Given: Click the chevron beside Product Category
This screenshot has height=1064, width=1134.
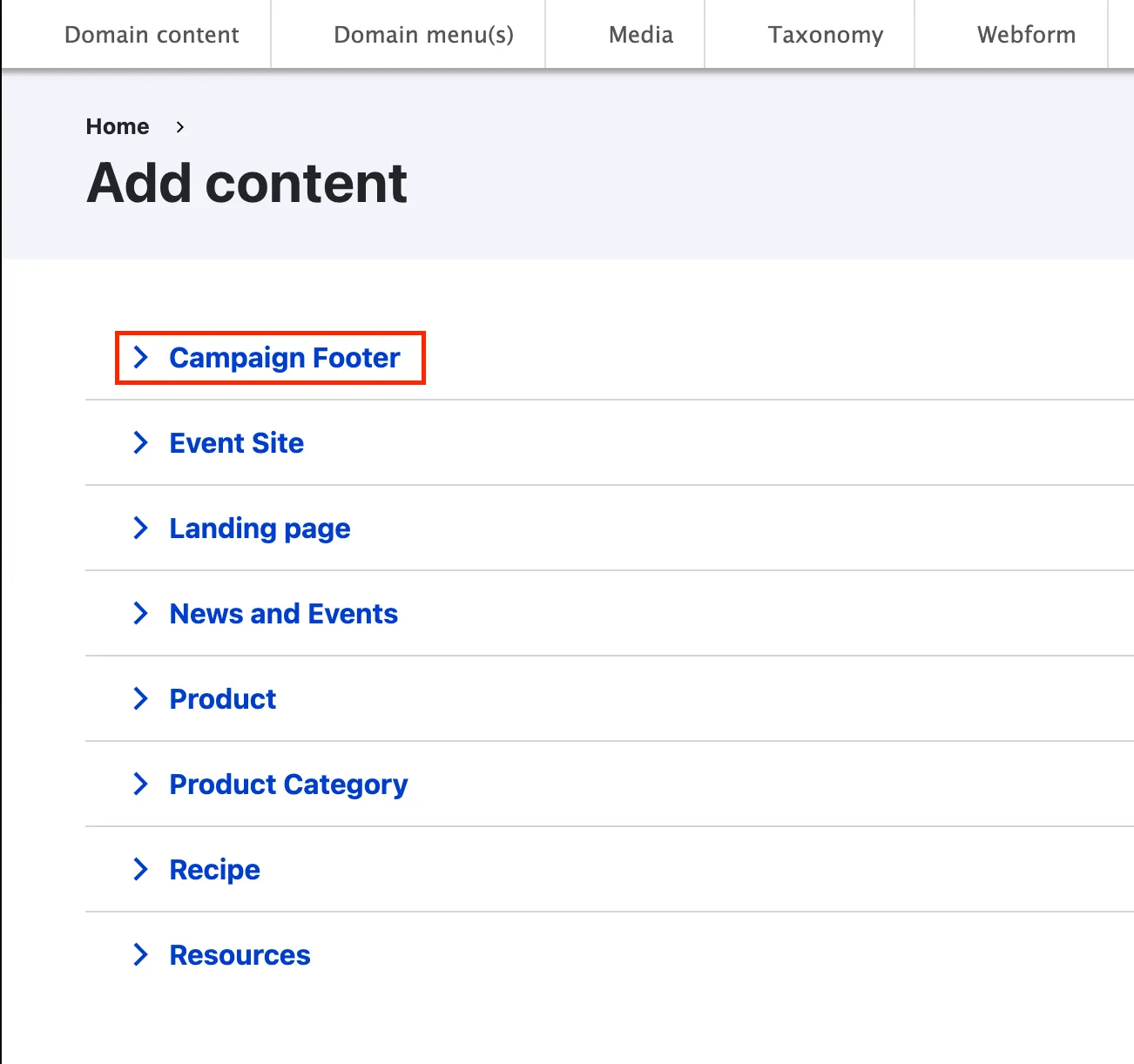Looking at the screenshot, I should (141, 784).
